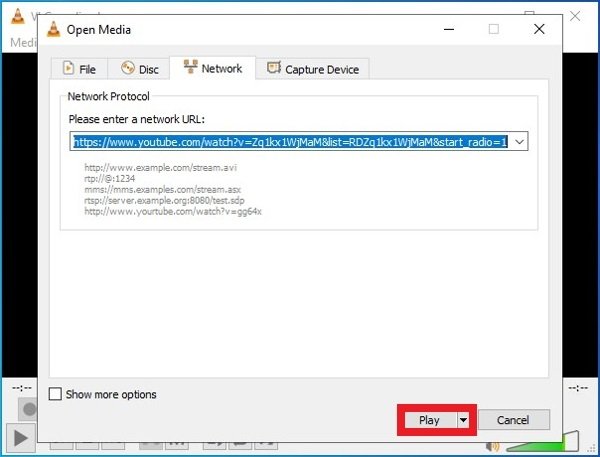The height and width of the screenshot is (457, 600).
Task: Open the Media menu in VLC main window
Action: [x=23, y=42]
